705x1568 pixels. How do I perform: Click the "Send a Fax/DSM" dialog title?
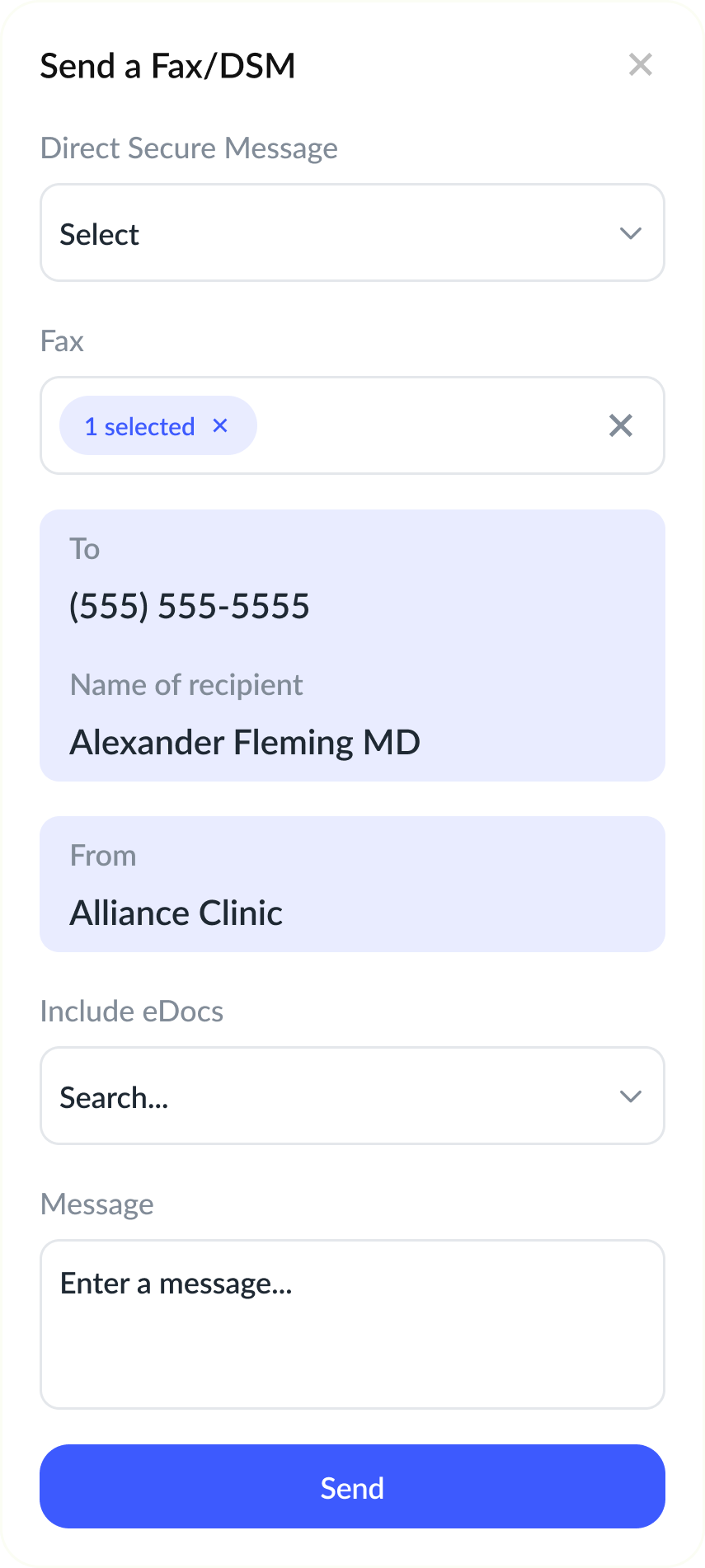pos(168,66)
